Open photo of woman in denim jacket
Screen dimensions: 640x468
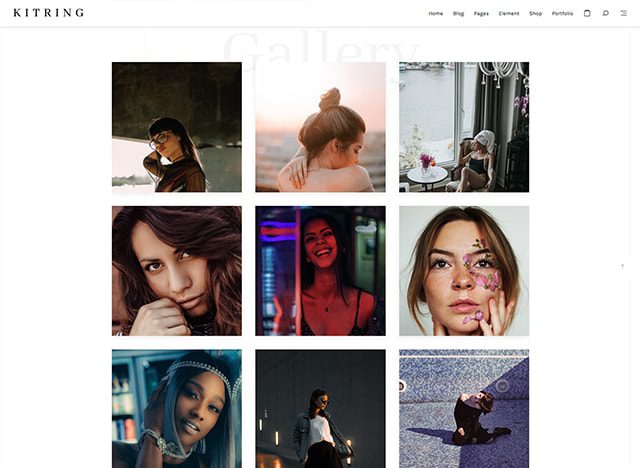click(320, 409)
